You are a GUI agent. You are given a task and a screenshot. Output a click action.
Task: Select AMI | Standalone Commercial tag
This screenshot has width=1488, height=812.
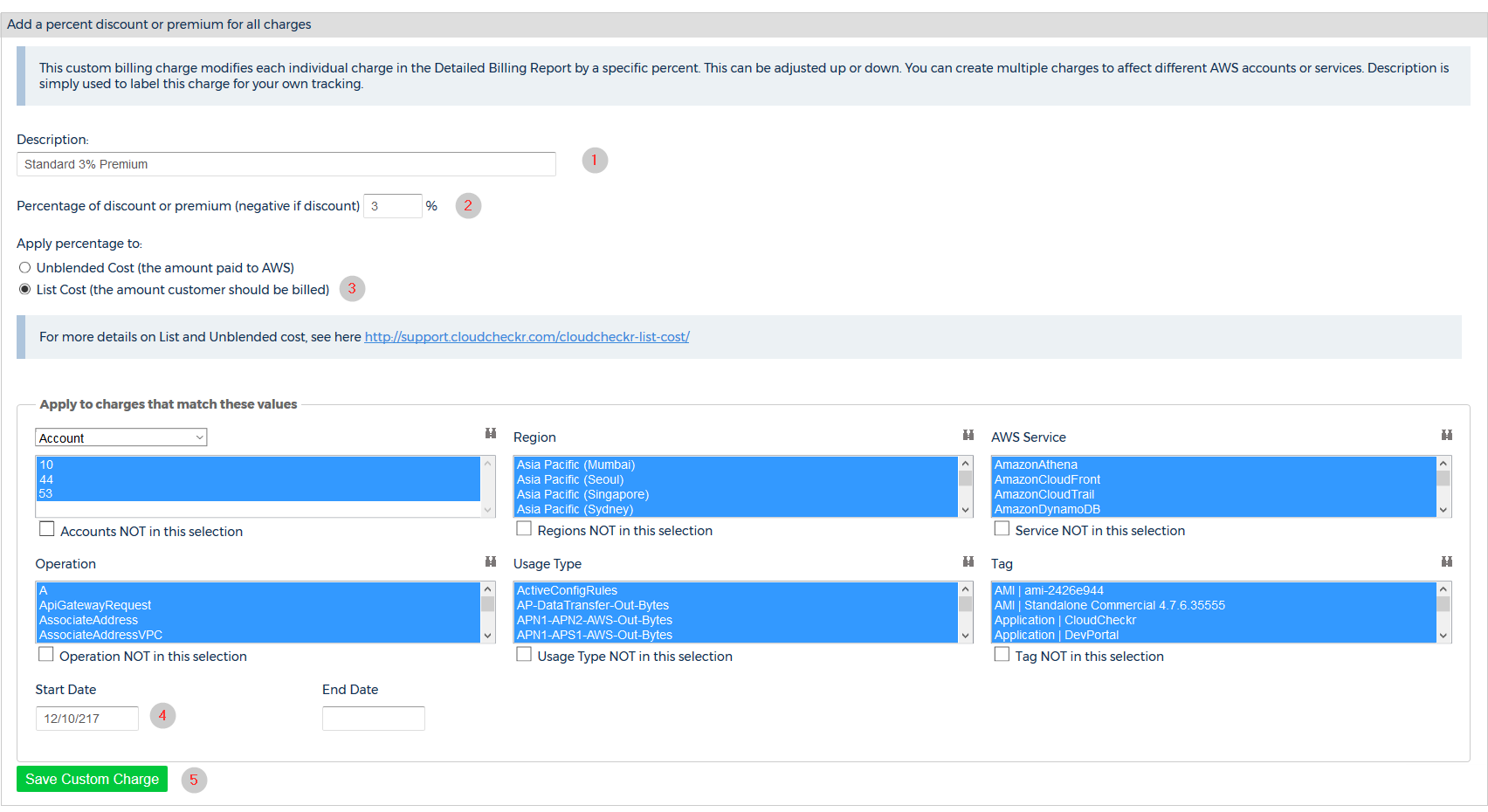pos(1214,605)
